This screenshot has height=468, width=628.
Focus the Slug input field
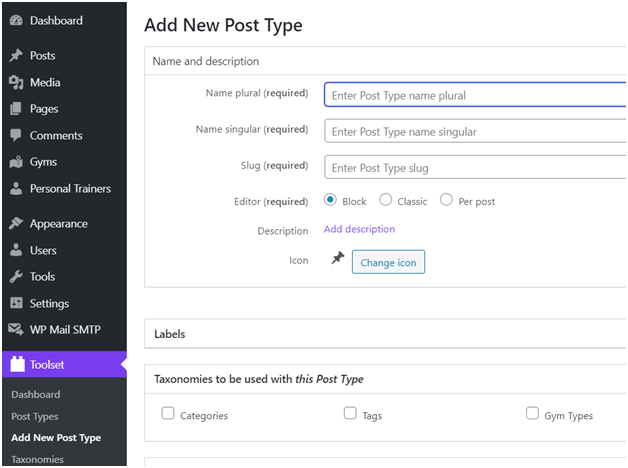(475, 167)
